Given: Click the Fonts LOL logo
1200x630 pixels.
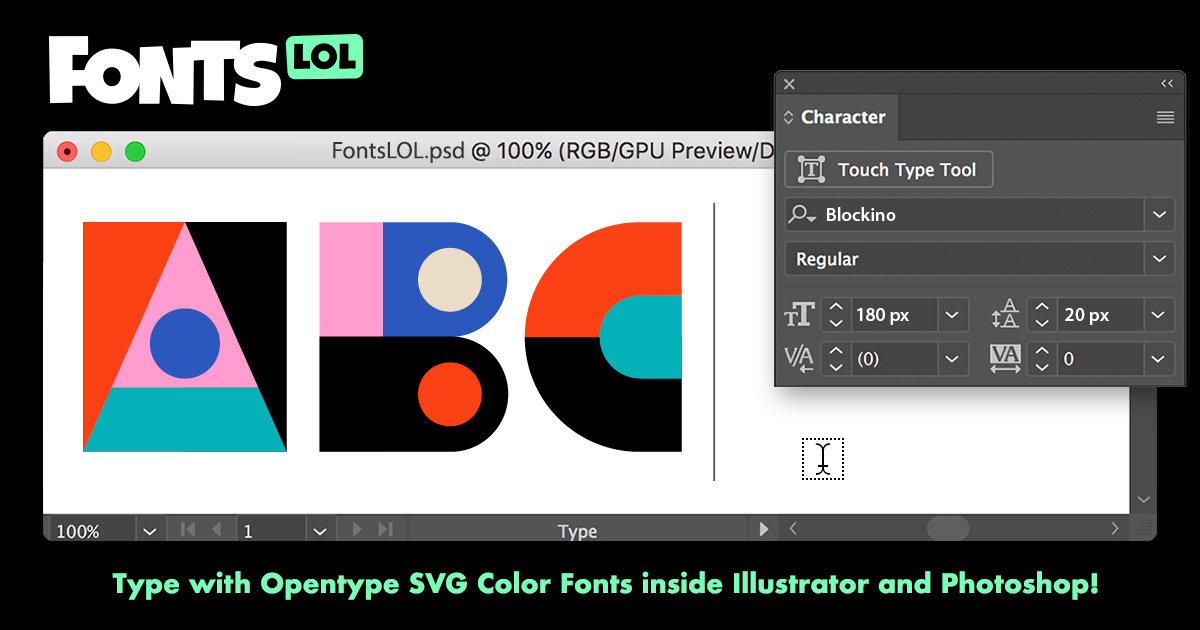Looking at the screenshot, I should tap(205, 70).
